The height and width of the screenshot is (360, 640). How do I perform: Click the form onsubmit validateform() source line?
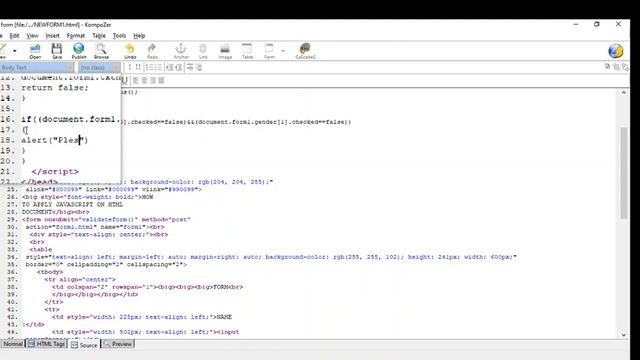point(106,220)
